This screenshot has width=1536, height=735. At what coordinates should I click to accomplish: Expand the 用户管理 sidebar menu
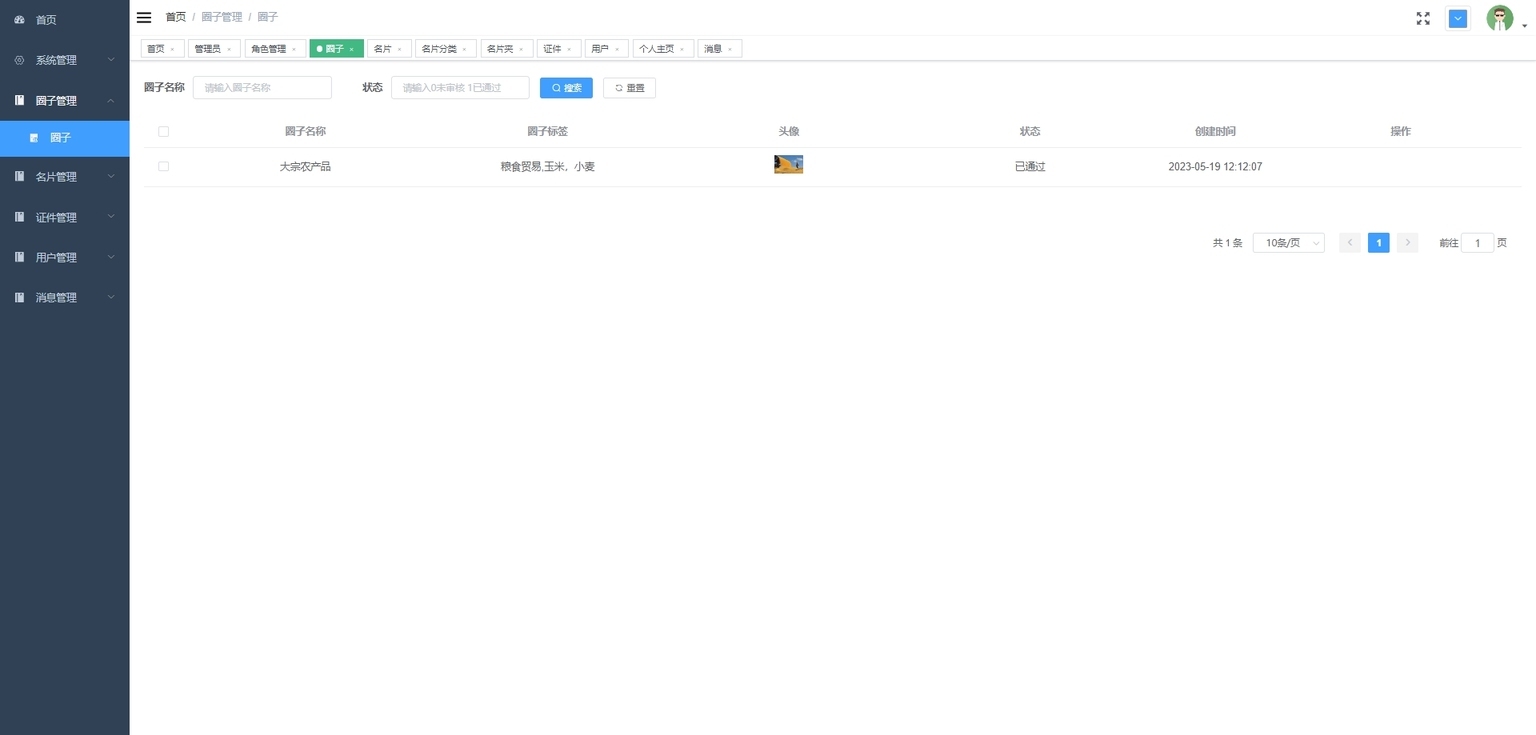[65, 257]
